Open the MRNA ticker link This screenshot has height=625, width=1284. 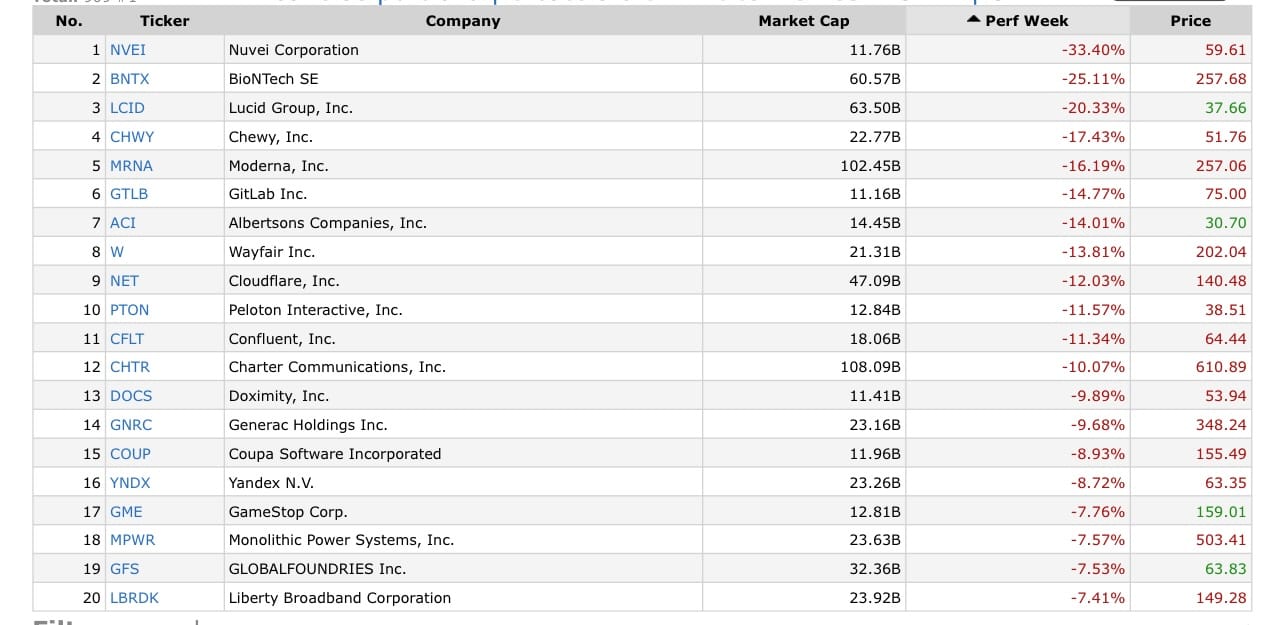131,166
